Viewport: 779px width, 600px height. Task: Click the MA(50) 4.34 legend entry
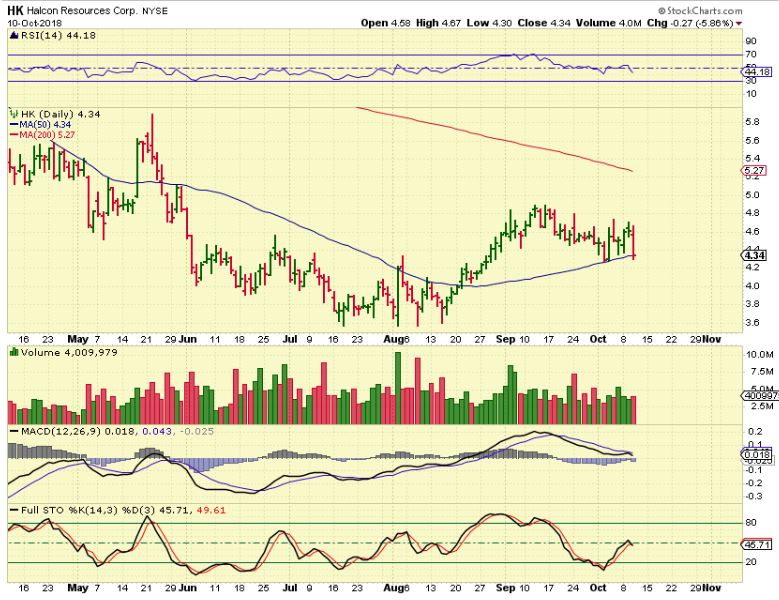tap(40, 125)
